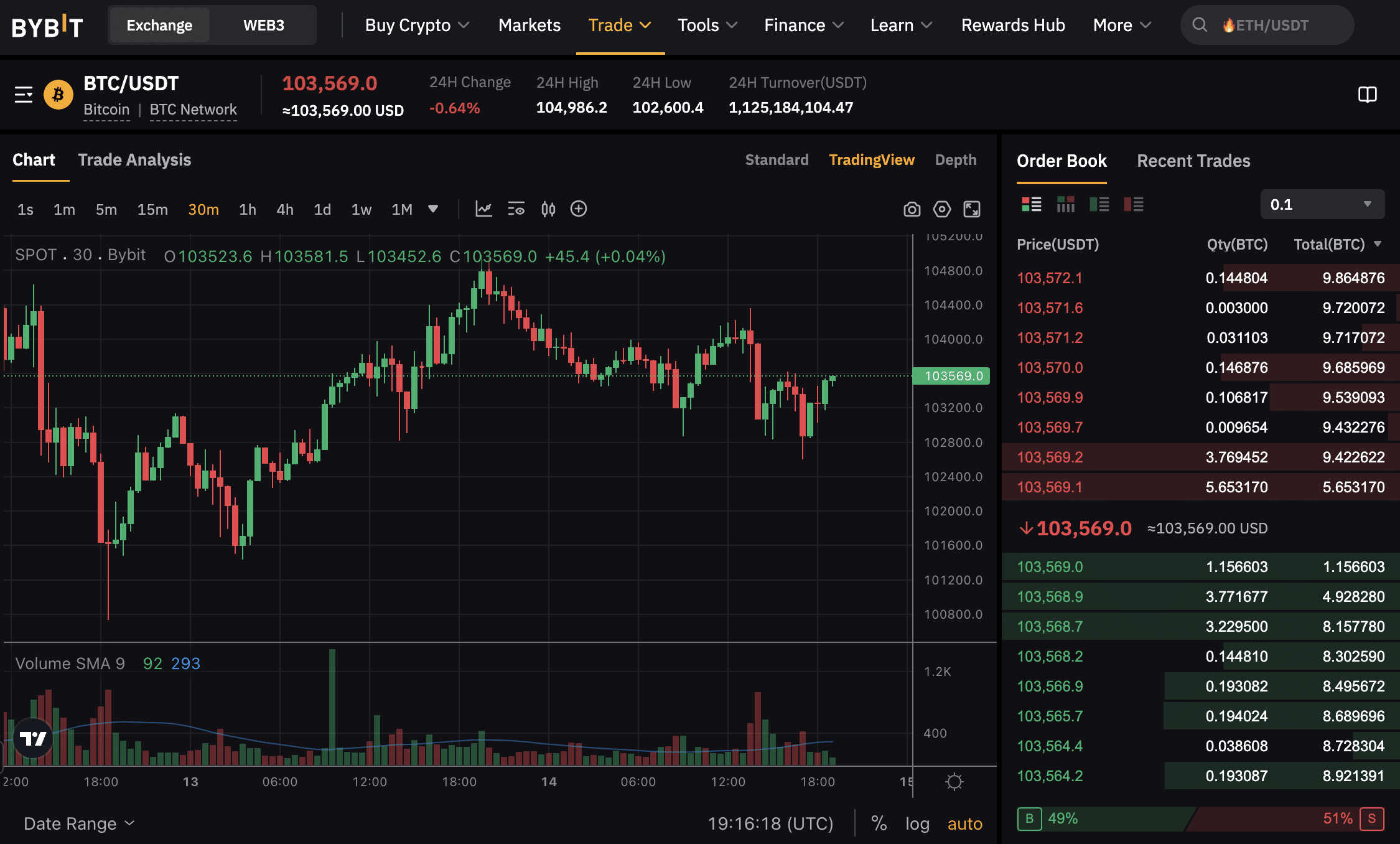Viewport: 1400px width, 844px height.
Task: Open chart settings via the gear icon
Action: click(941, 209)
